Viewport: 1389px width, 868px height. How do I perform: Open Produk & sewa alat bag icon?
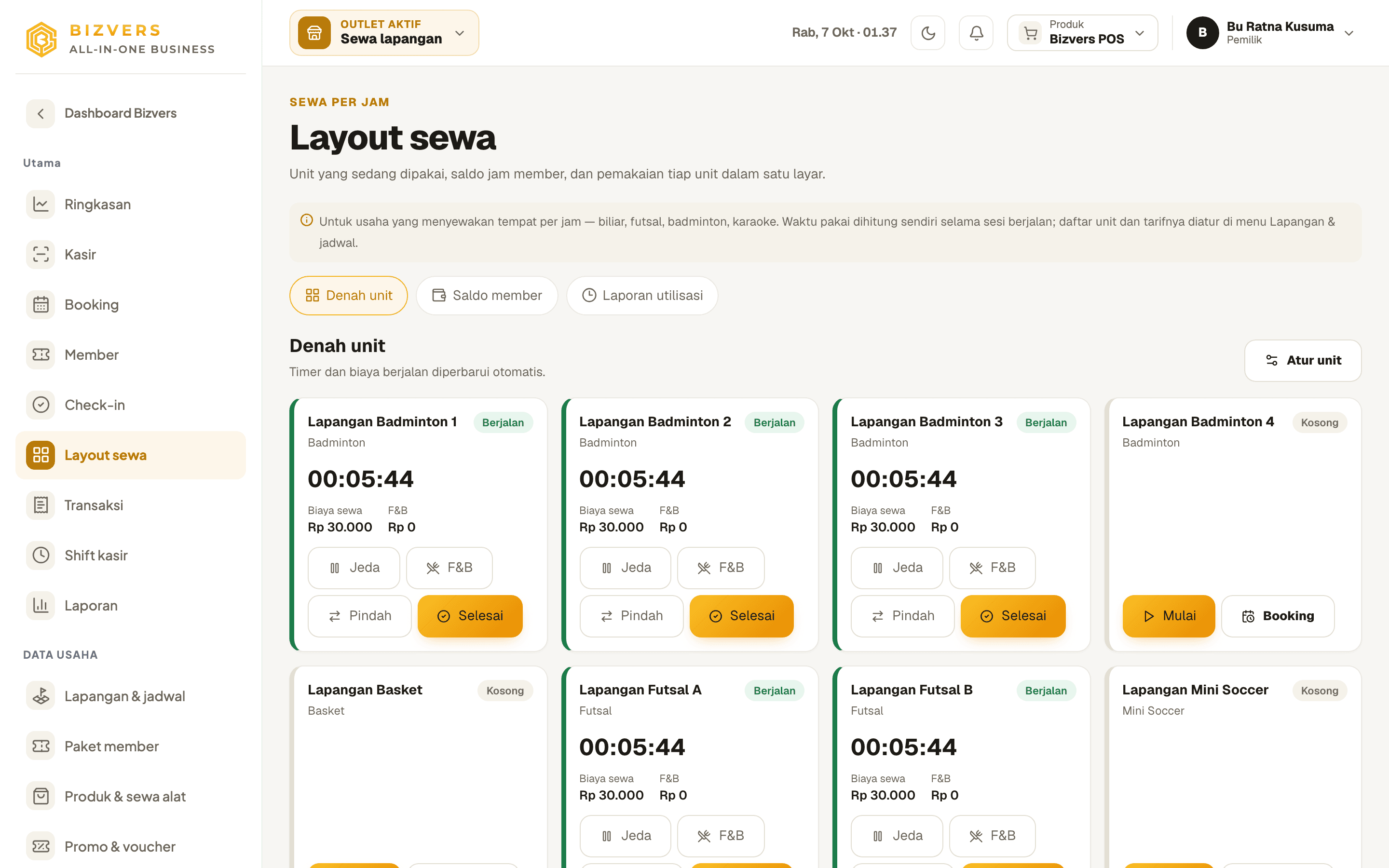(40, 796)
